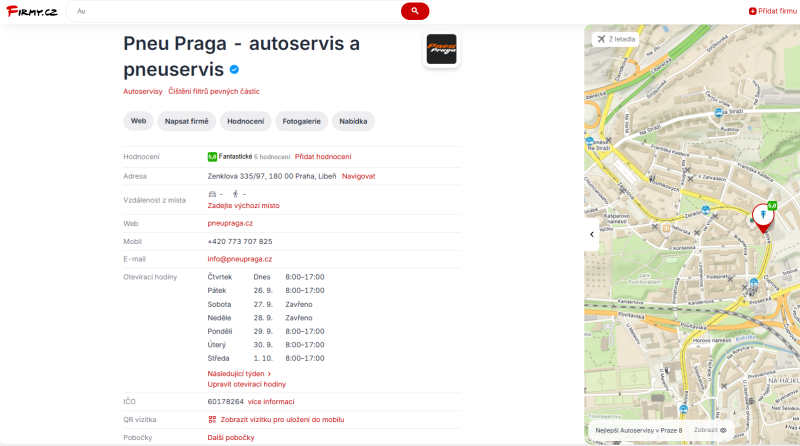This screenshot has height=446, width=800.
Task: Click the plus icon Přidat firmu
Action: click(x=753, y=11)
